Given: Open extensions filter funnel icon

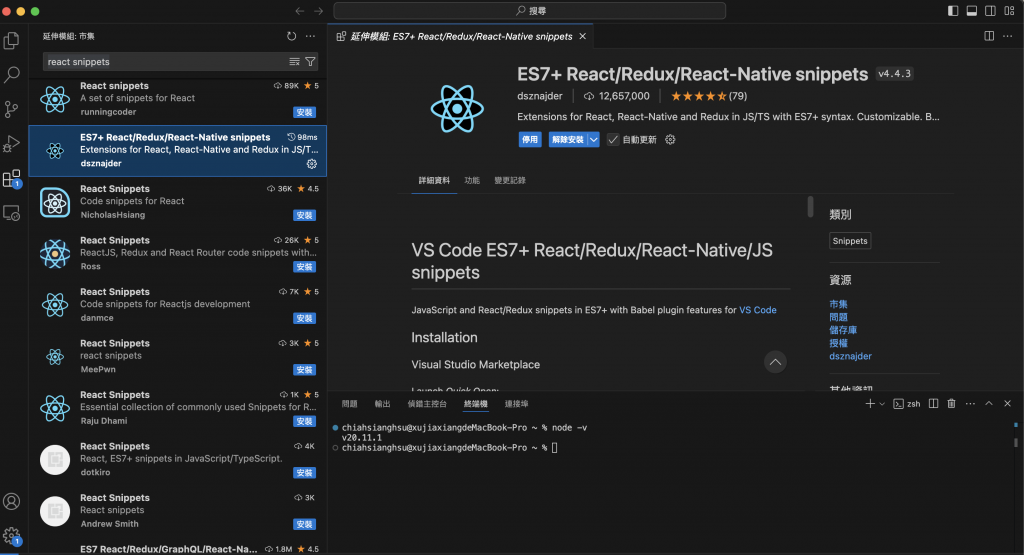Looking at the screenshot, I should (x=310, y=61).
